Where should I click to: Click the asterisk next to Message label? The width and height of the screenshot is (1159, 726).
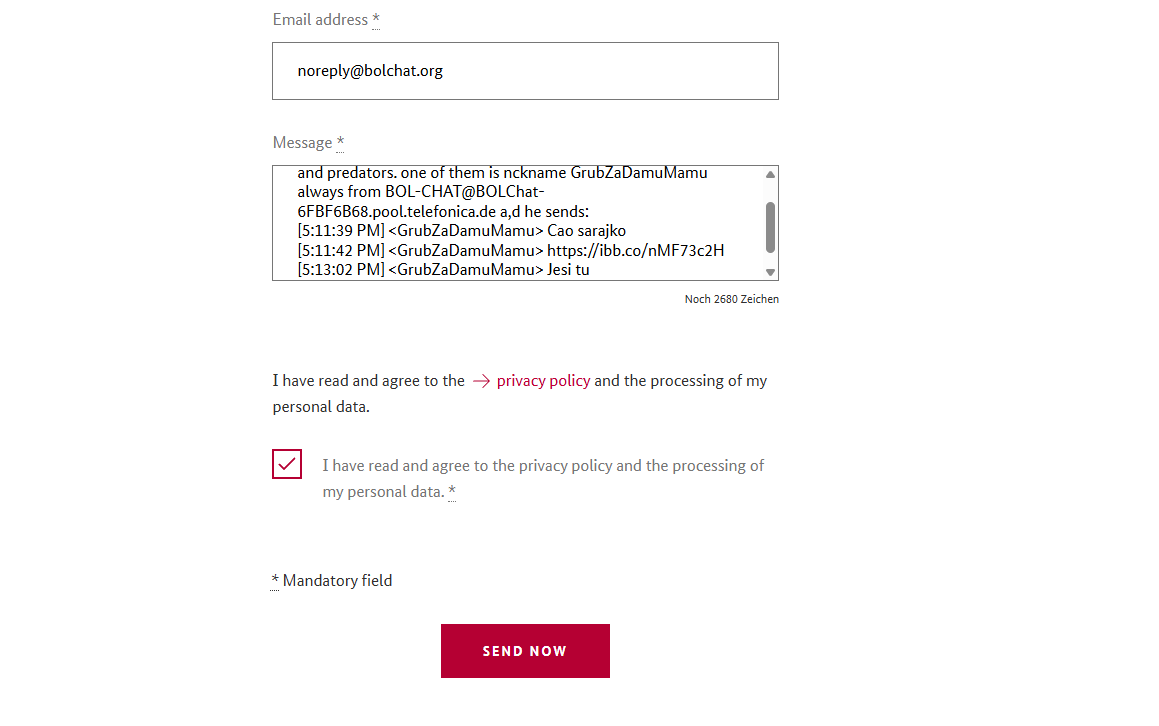tap(340, 143)
